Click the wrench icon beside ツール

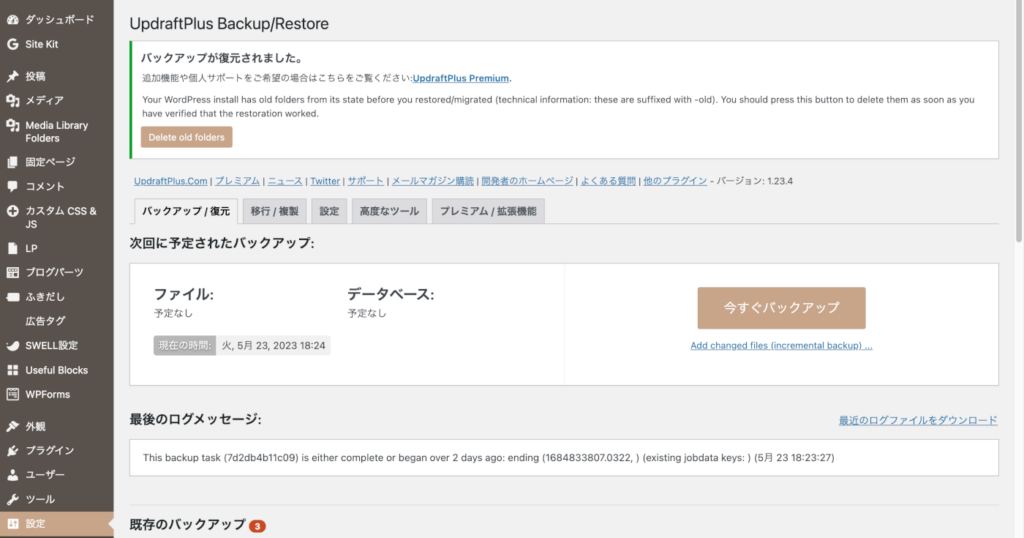pos(12,499)
